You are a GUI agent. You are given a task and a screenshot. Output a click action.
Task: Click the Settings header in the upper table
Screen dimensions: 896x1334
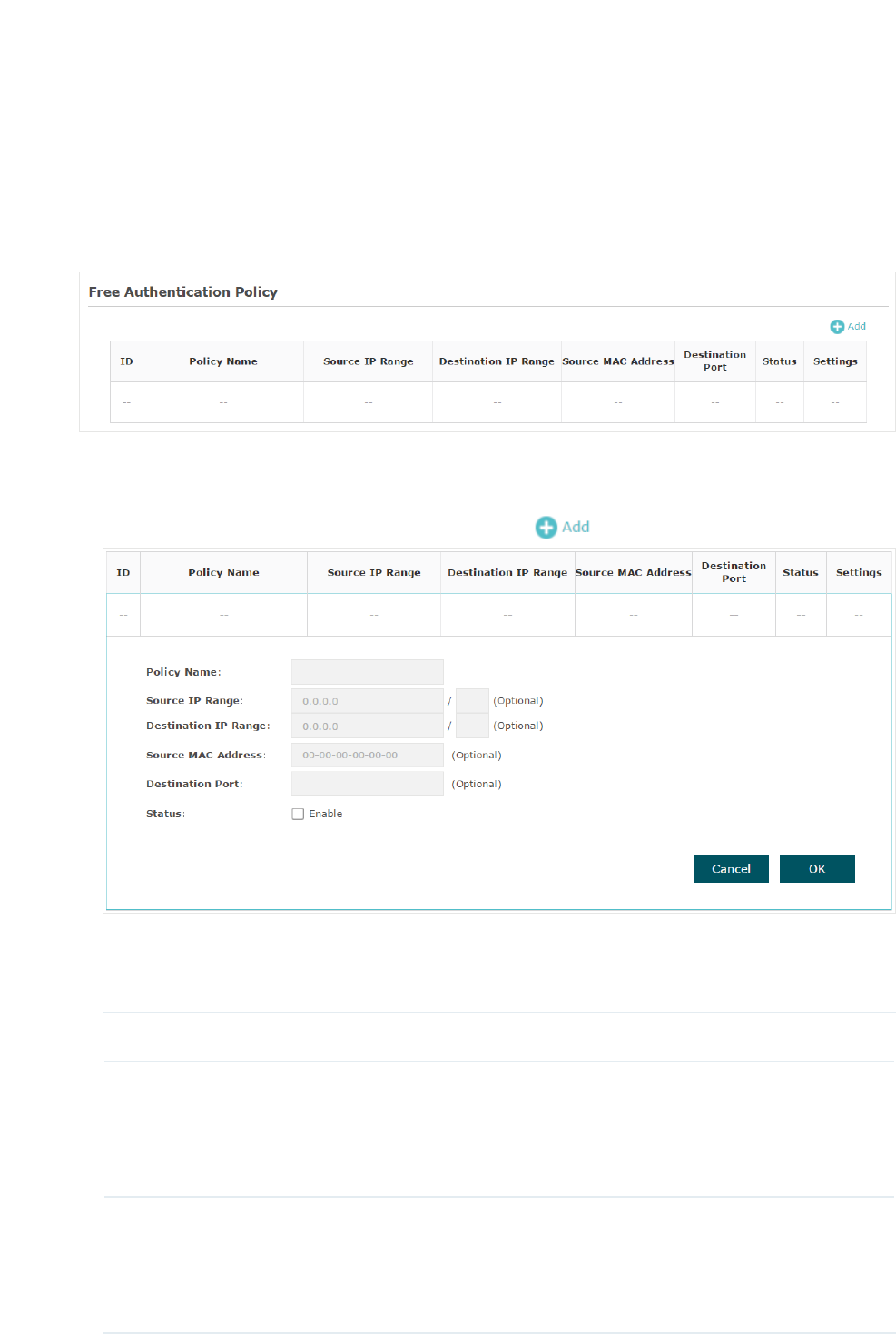pos(835,361)
